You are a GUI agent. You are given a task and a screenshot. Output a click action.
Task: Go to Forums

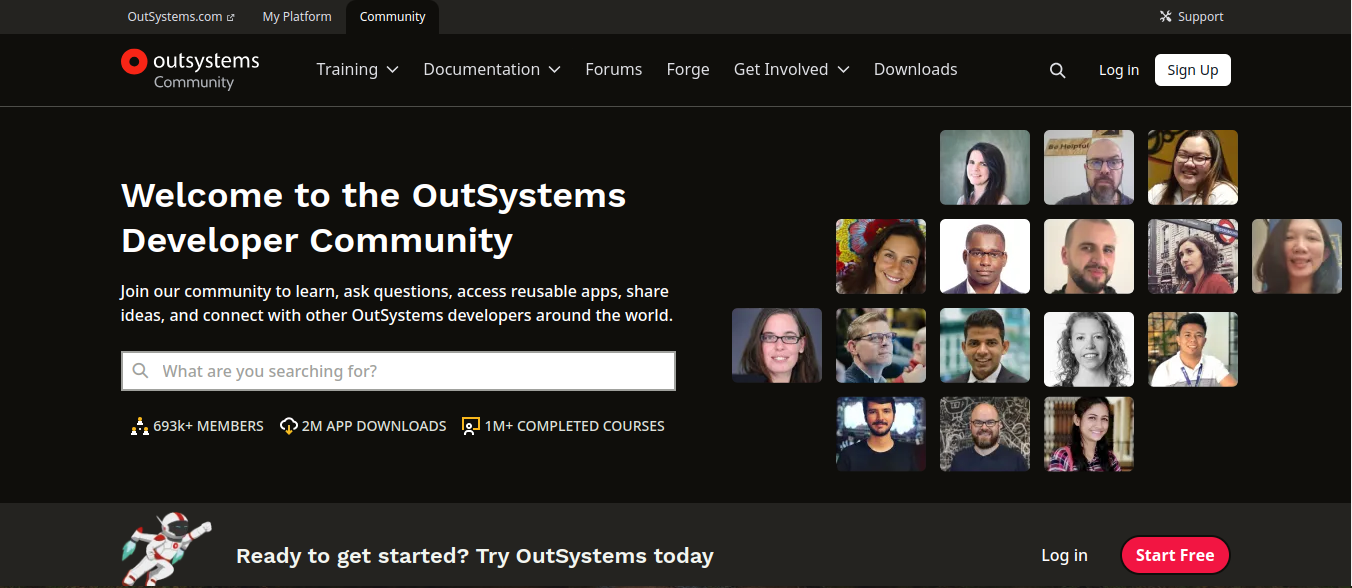(614, 70)
